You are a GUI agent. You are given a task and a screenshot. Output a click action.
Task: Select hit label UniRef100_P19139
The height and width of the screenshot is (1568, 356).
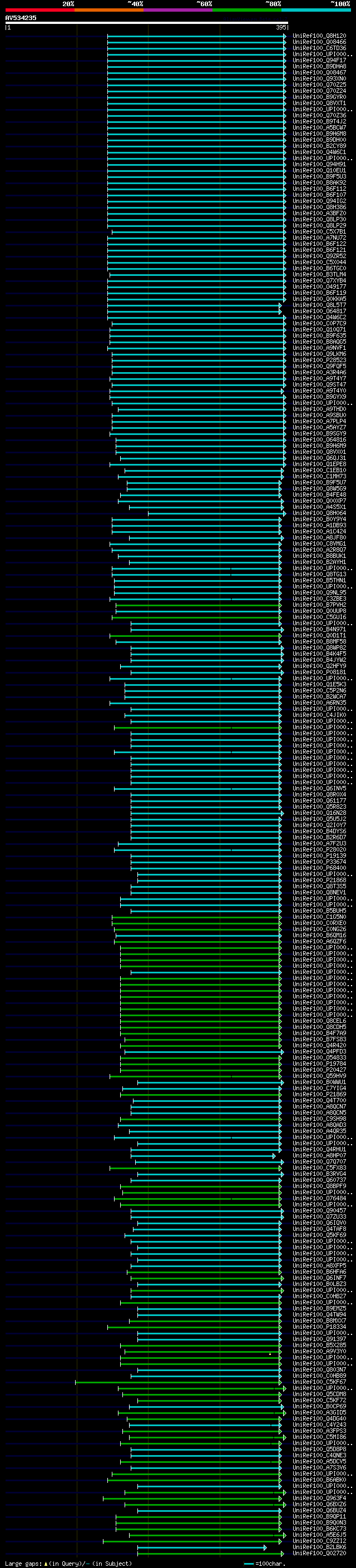click(319, 856)
